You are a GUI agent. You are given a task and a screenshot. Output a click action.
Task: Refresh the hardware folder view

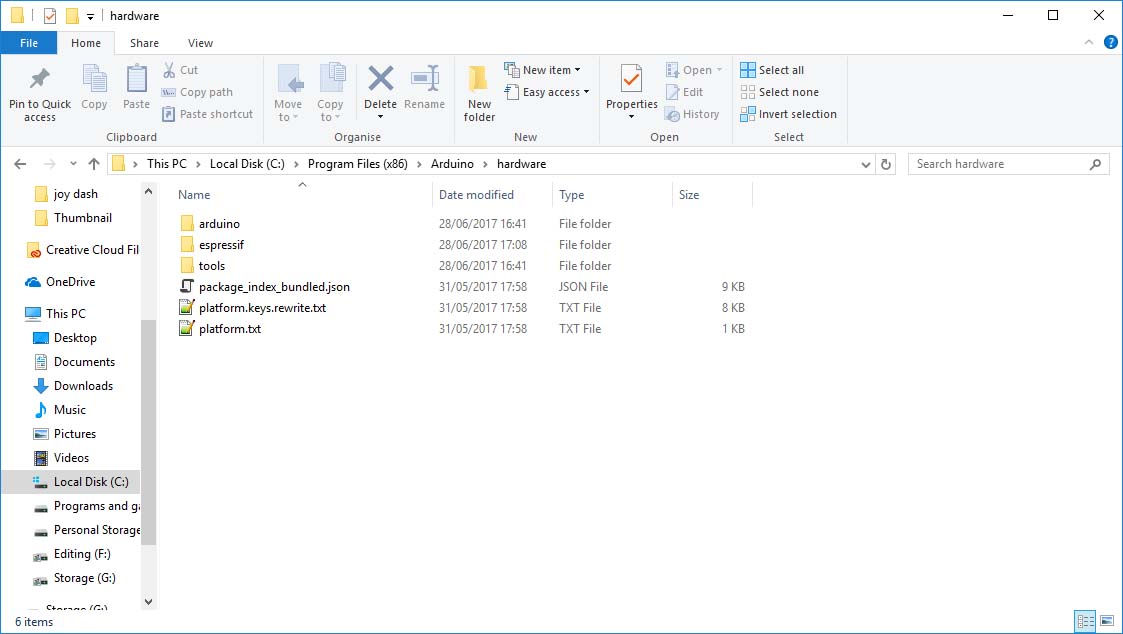886,164
